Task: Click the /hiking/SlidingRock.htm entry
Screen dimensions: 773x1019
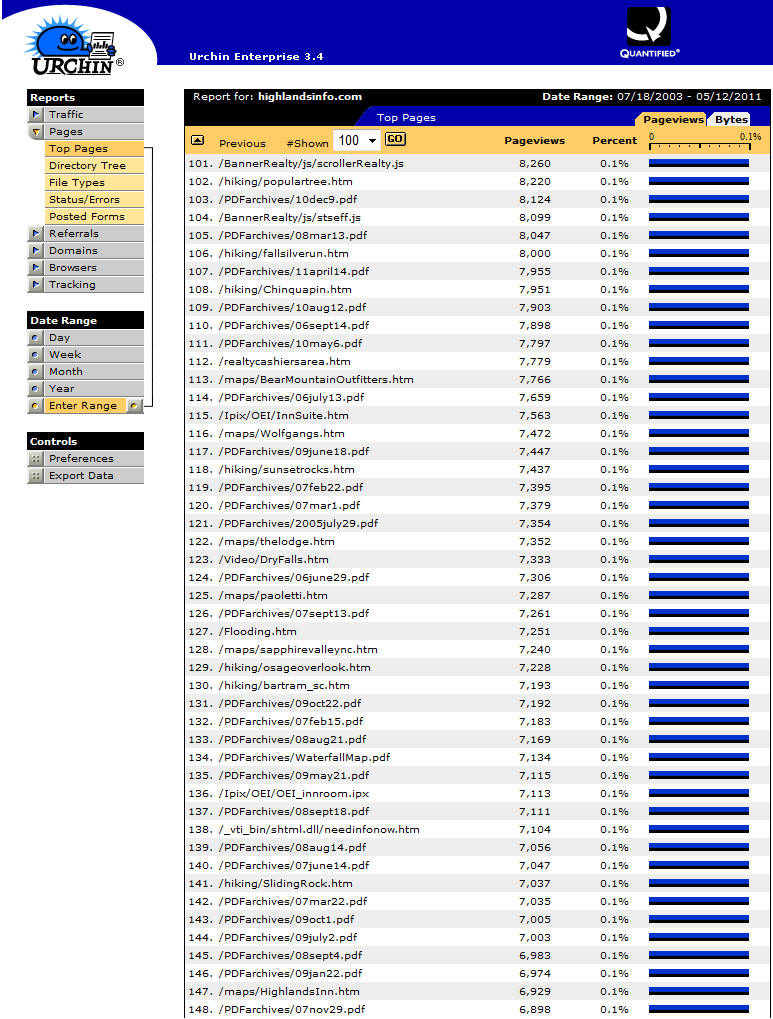Action: [285, 883]
